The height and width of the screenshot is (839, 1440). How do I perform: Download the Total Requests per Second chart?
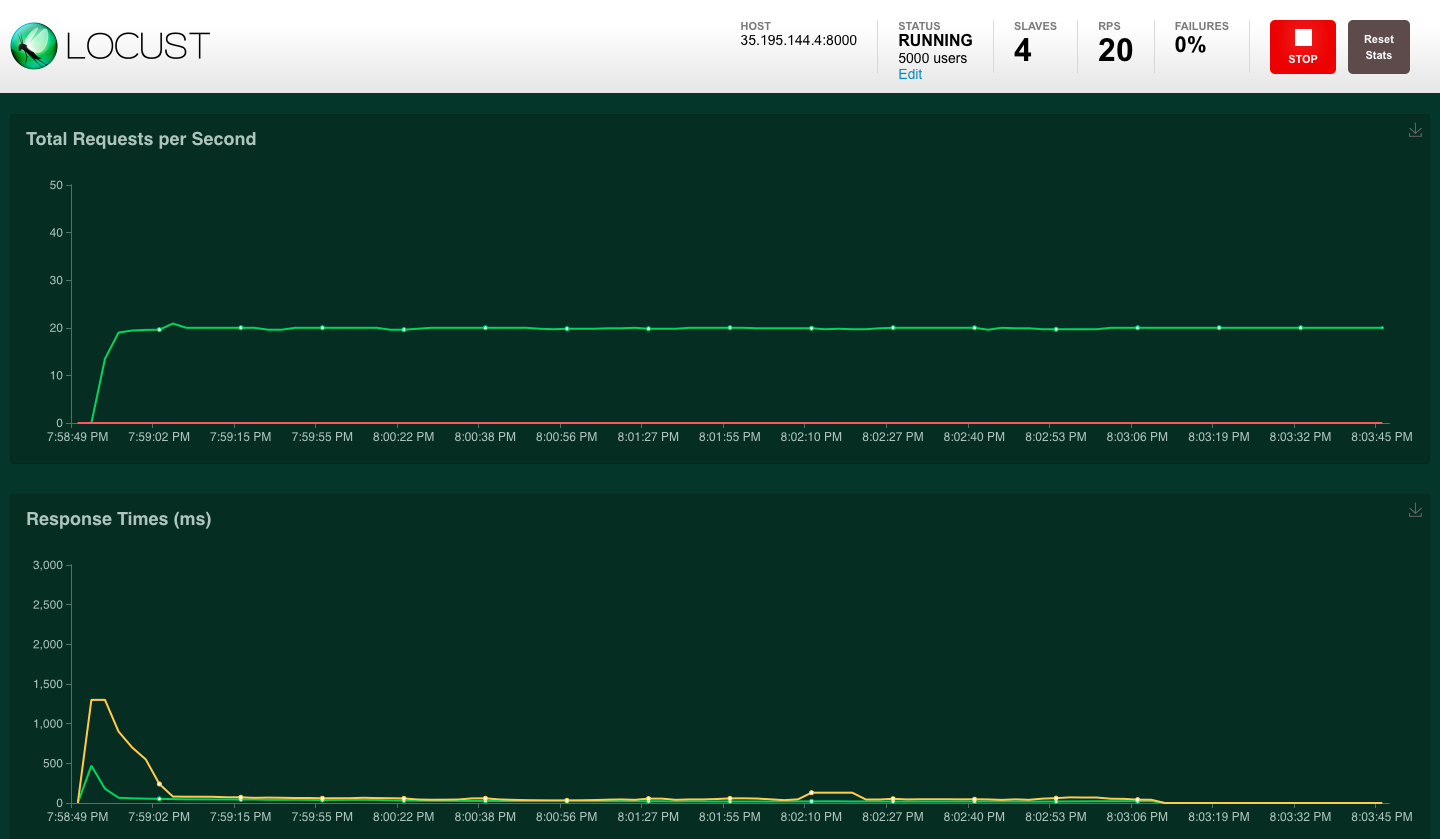pos(1415,130)
